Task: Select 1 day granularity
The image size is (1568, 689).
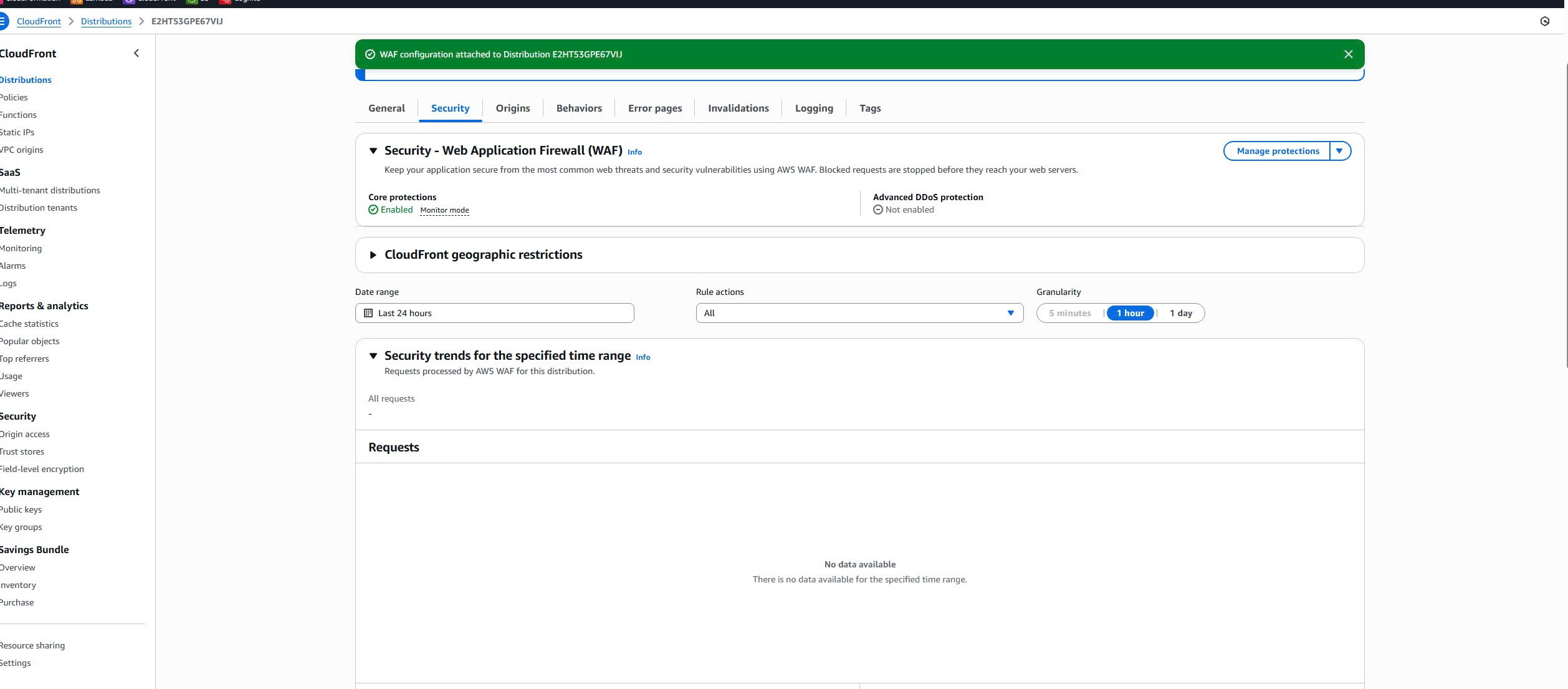Action: tap(1180, 313)
